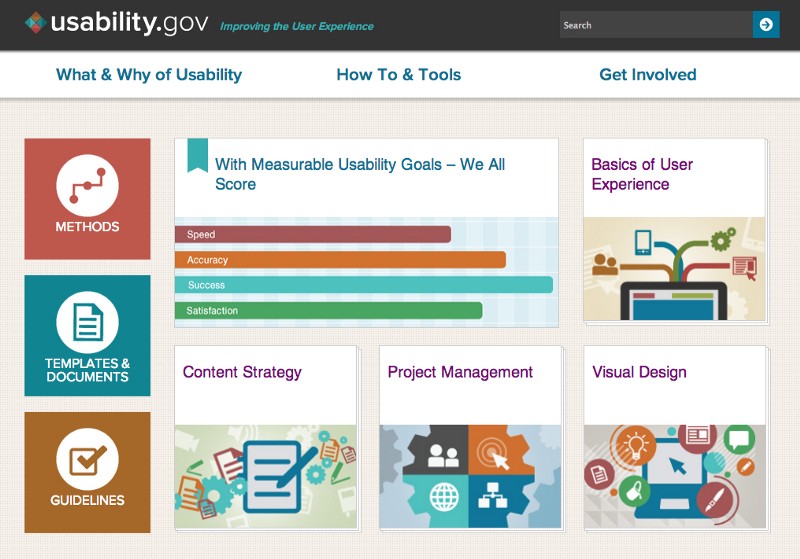This screenshot has width=800, height=559.
Task: Click the lightbulb icon in Visual Design image
Action: point(635,445)
